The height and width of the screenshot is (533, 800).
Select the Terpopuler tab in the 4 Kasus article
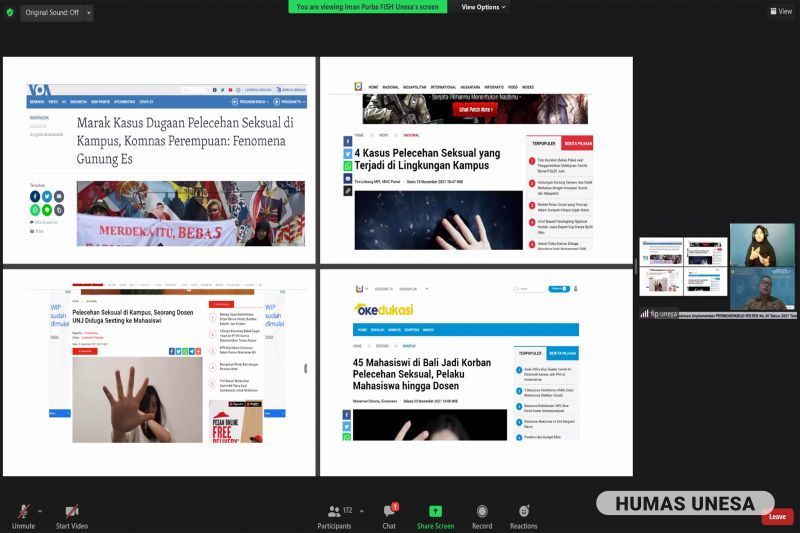point(544,143)
